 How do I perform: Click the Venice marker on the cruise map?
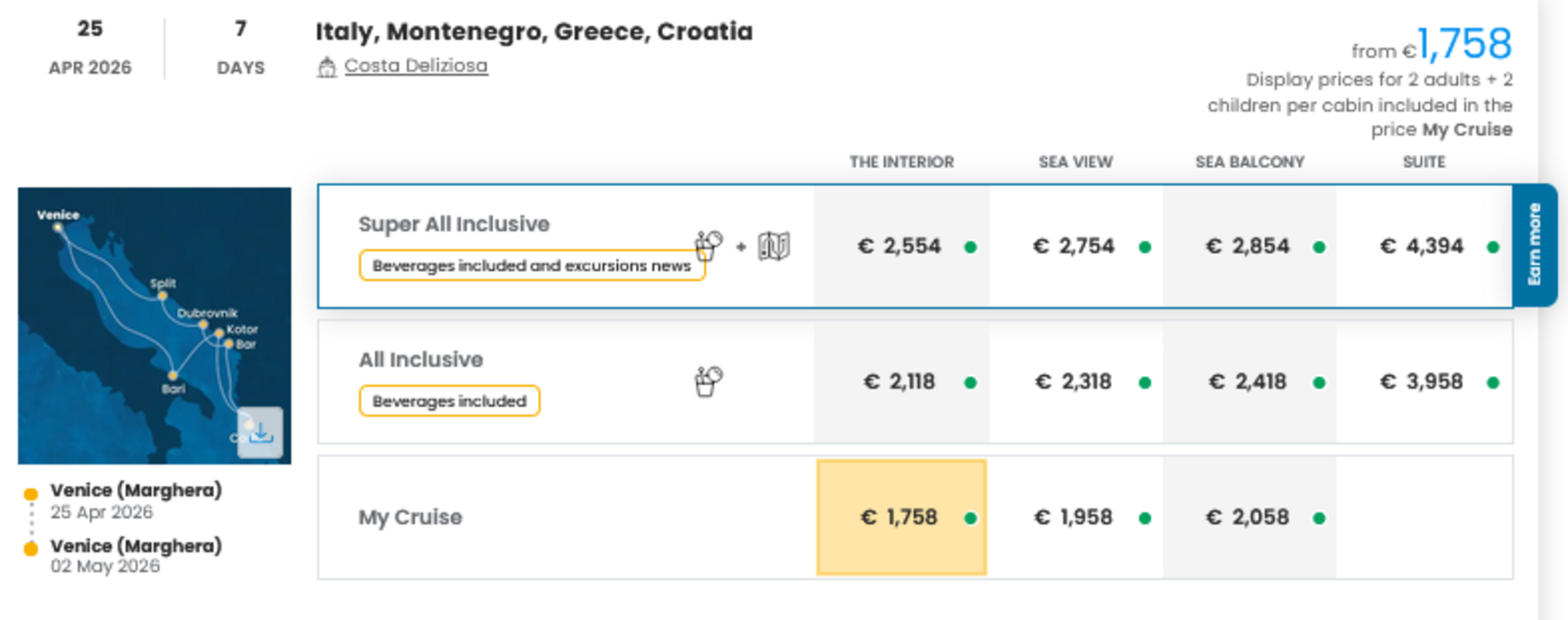coord(57,226)
